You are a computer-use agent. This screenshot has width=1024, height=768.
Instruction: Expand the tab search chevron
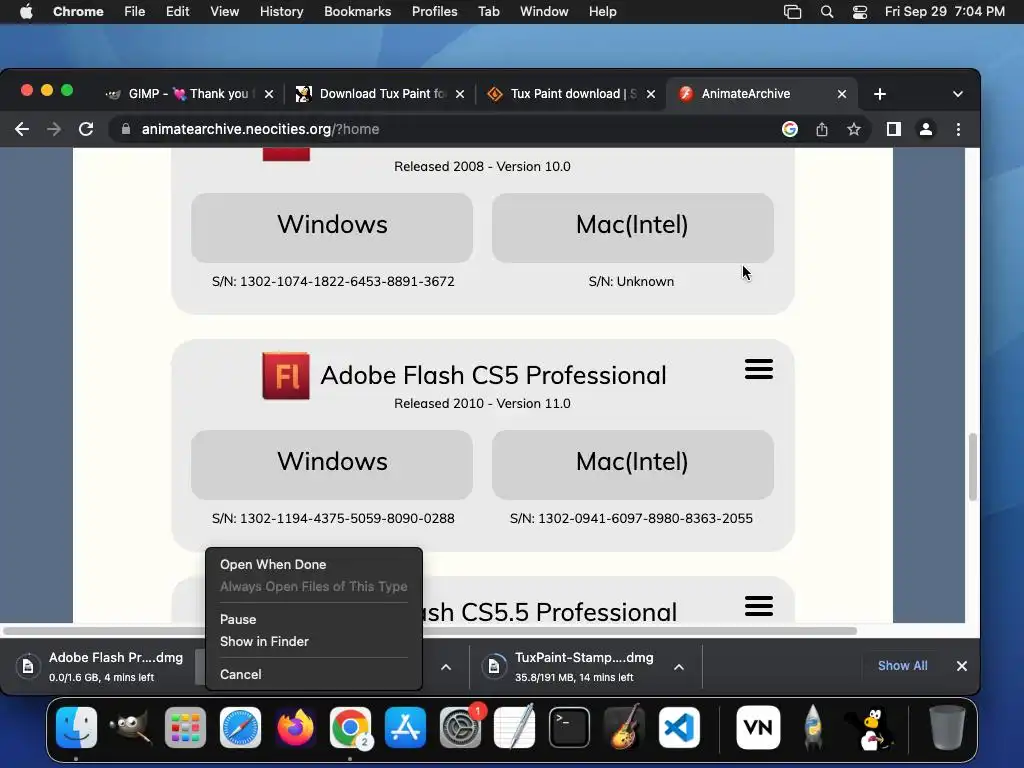pyautogui.click(x=957, y=94)
